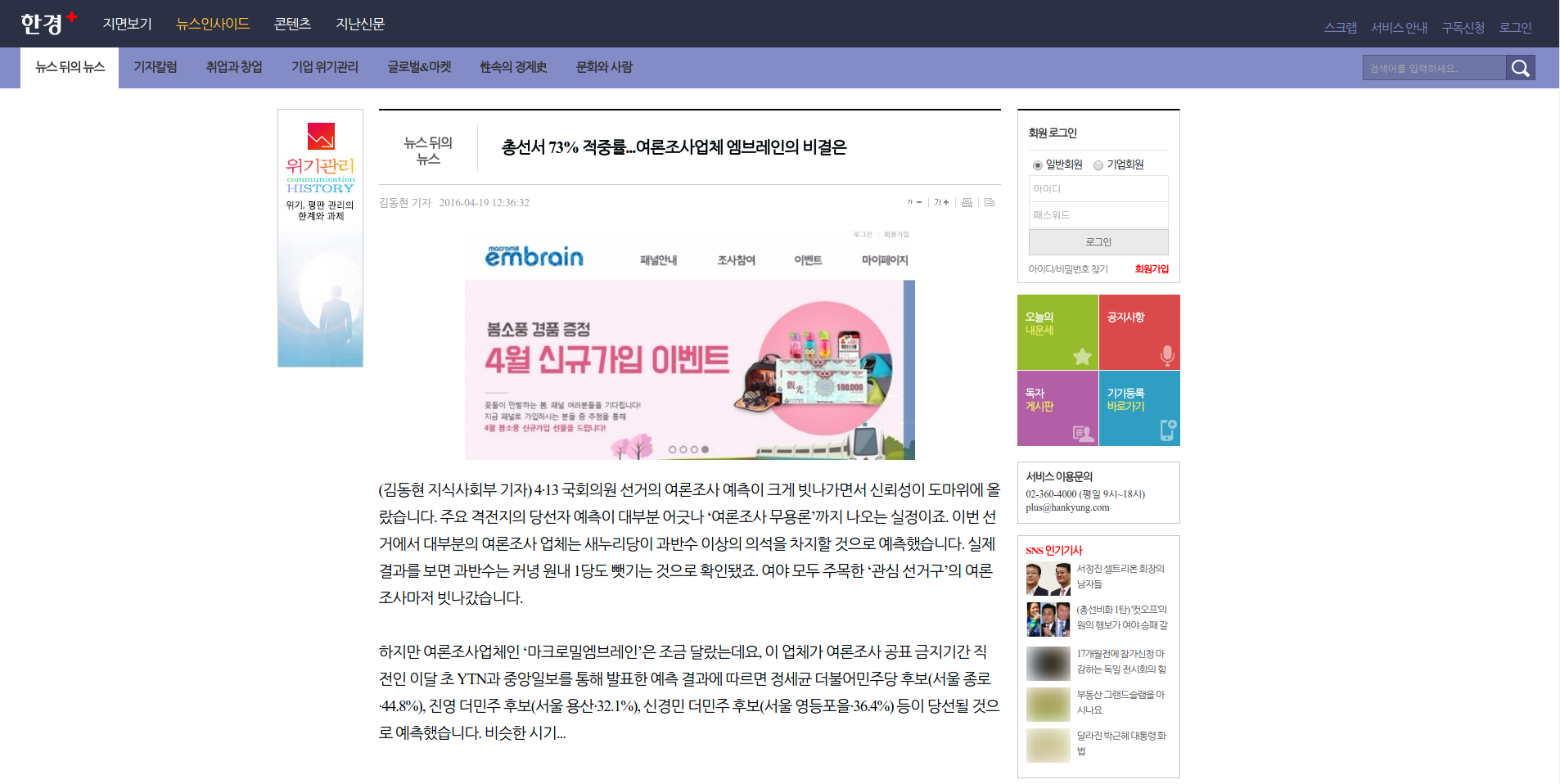Viewport: 1560px width, 784px height.
Task: Click the 아이디 input field
Action: pyautogui.click(x=1098, y=189)
